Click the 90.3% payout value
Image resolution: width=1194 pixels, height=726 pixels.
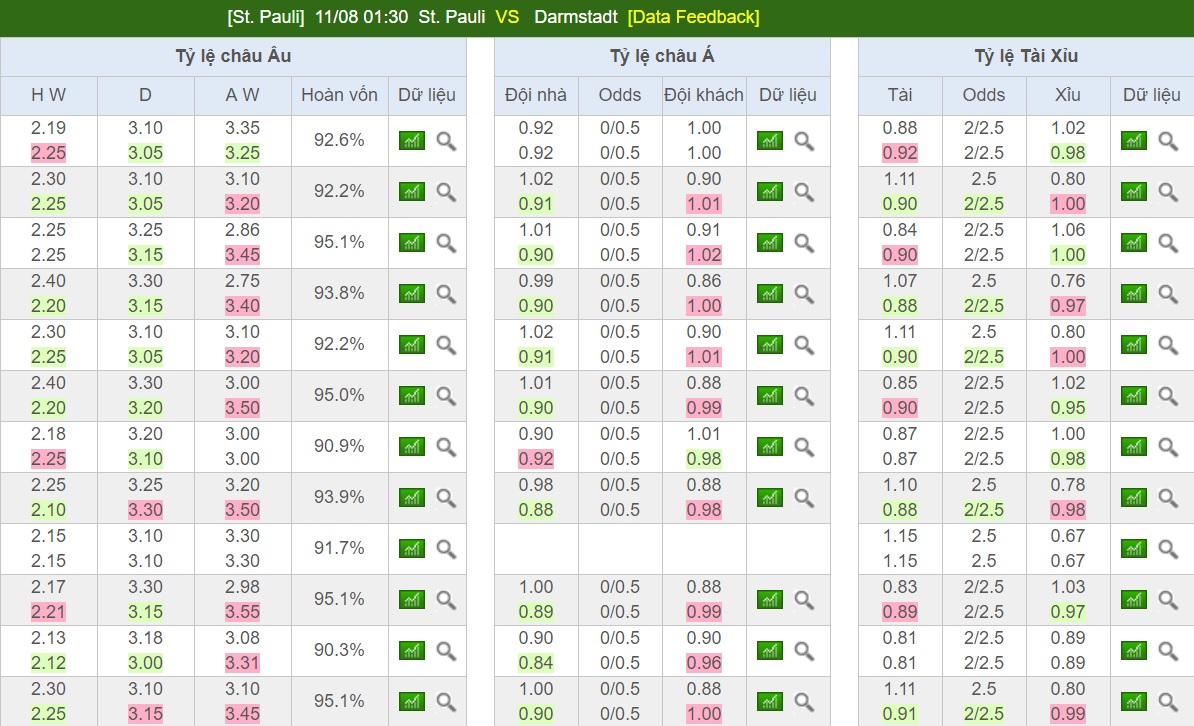339,651
